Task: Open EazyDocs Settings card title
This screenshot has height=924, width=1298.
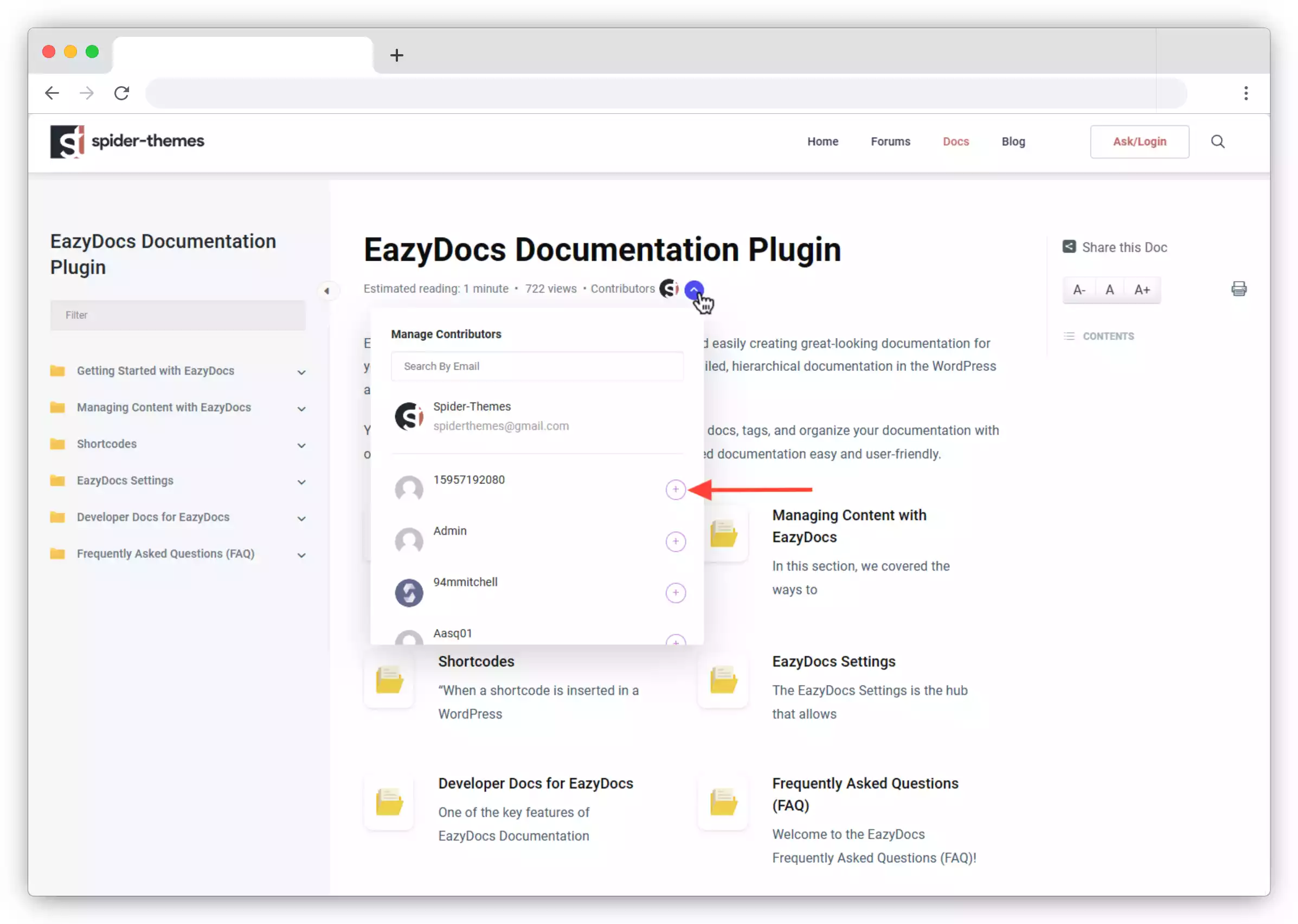Action: 833,661
